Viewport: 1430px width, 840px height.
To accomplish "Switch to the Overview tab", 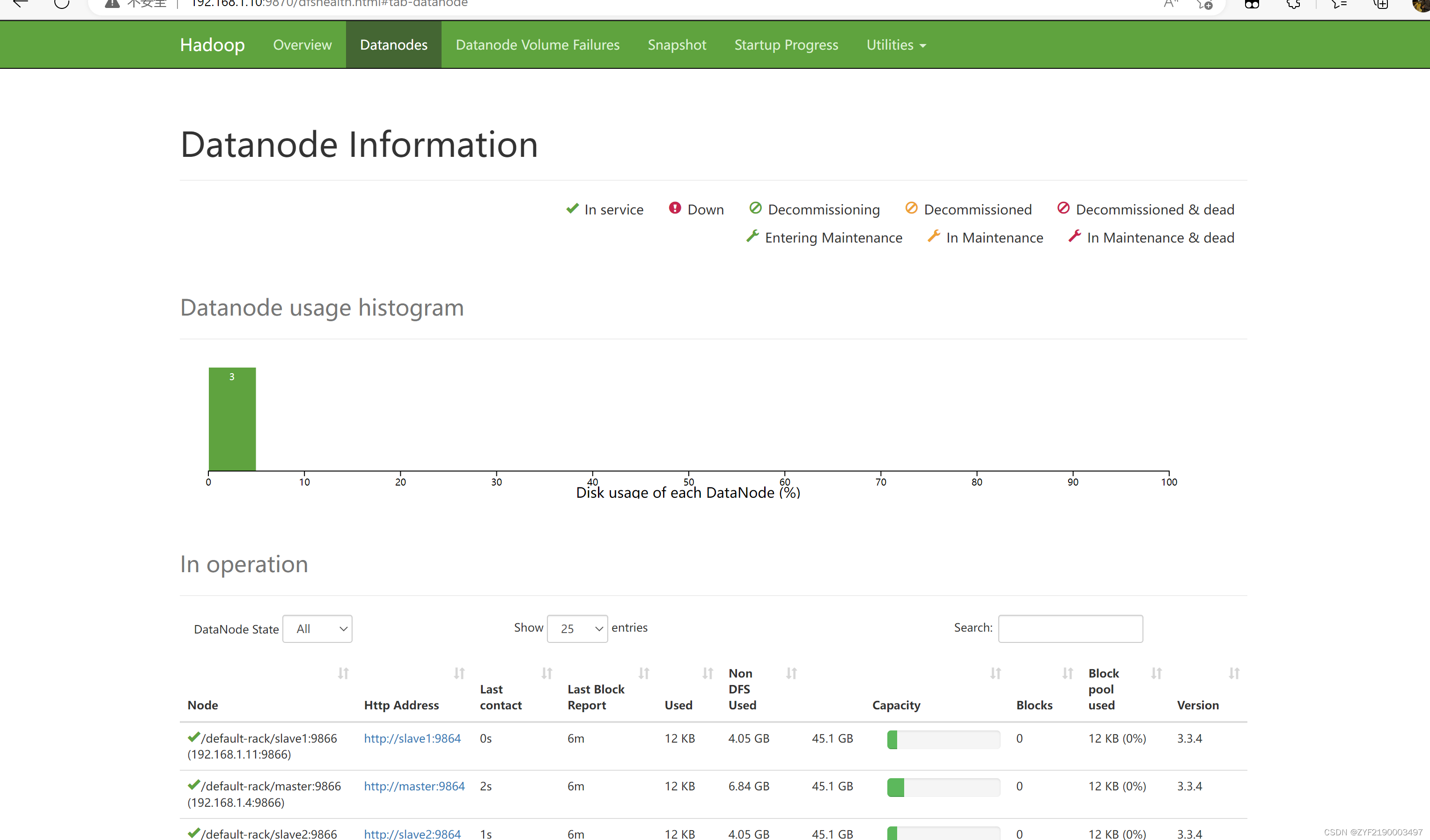I will click(302, 45).
